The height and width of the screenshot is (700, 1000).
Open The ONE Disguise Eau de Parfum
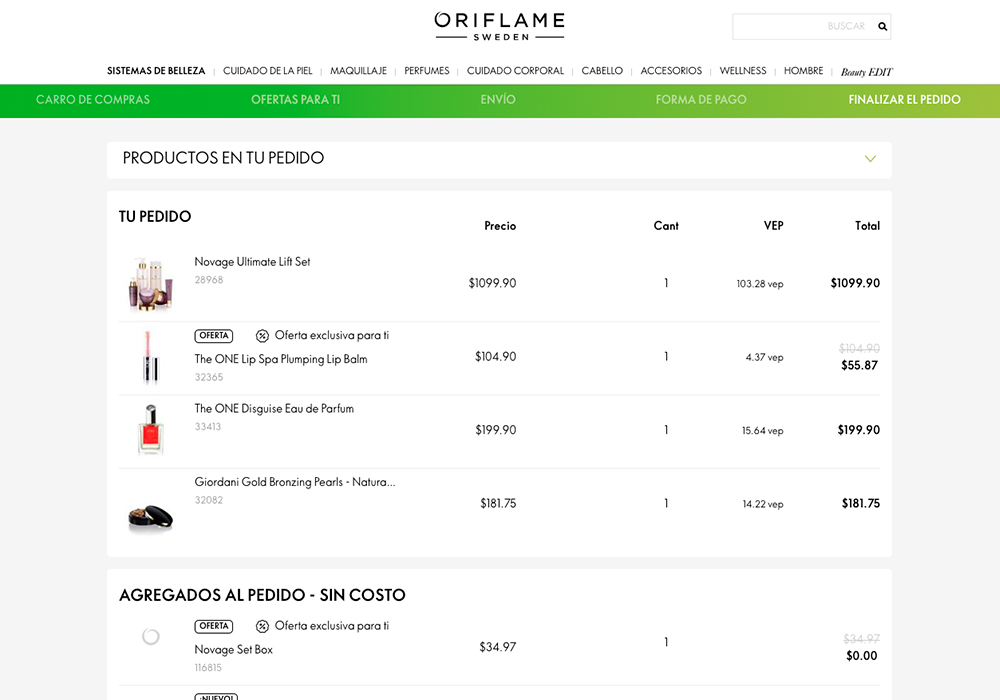click(274, 409)
